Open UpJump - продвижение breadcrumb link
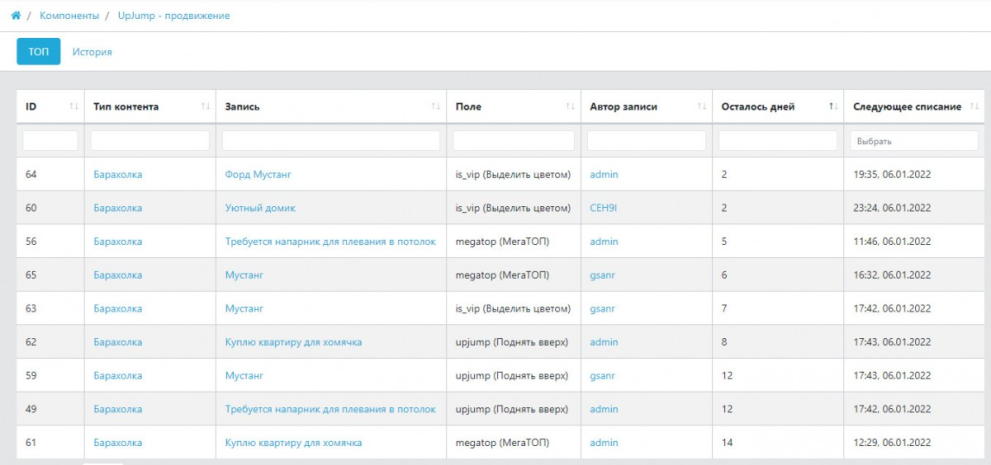Viewport: 991px width, 465px height. point(174,15)
